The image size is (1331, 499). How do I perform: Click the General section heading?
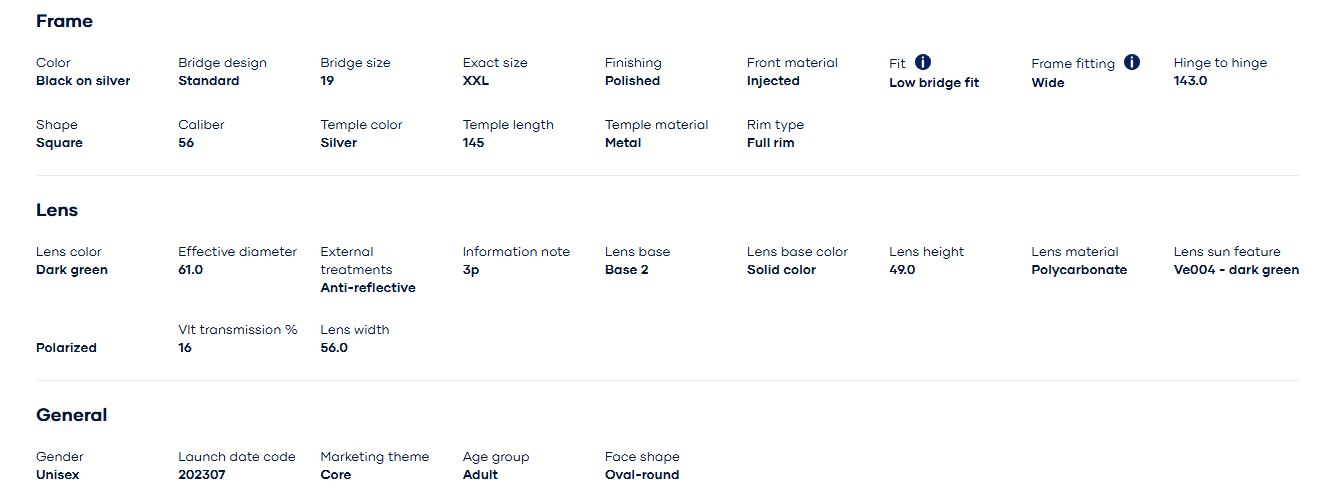[71, 415]
